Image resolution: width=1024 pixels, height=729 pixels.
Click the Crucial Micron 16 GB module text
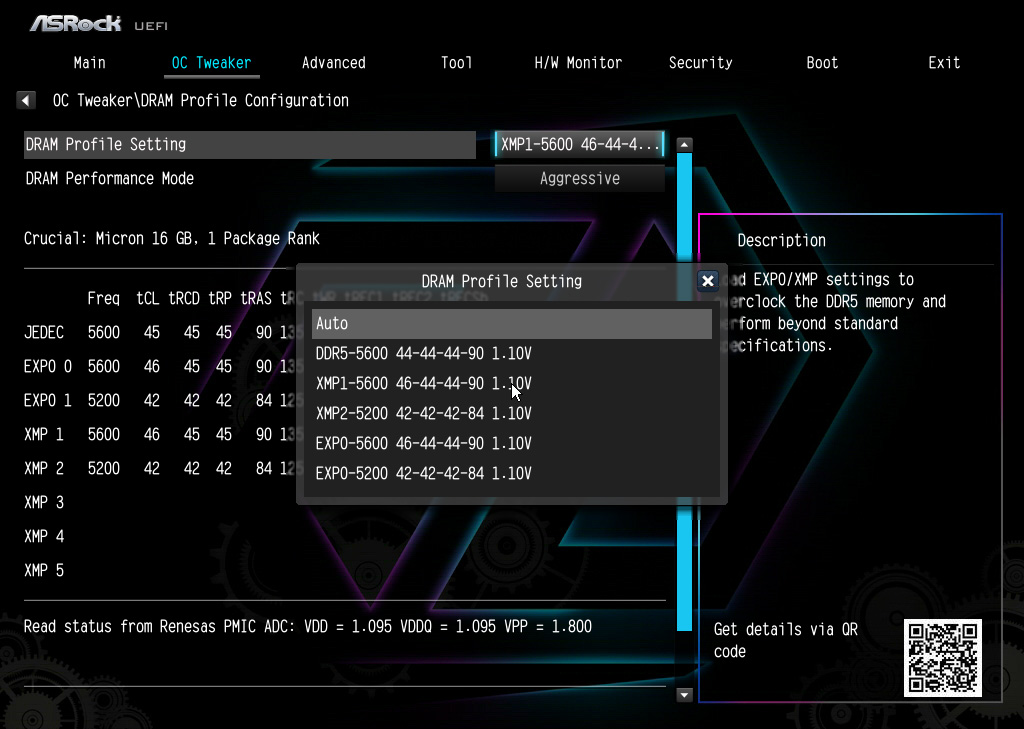point(172,238)
